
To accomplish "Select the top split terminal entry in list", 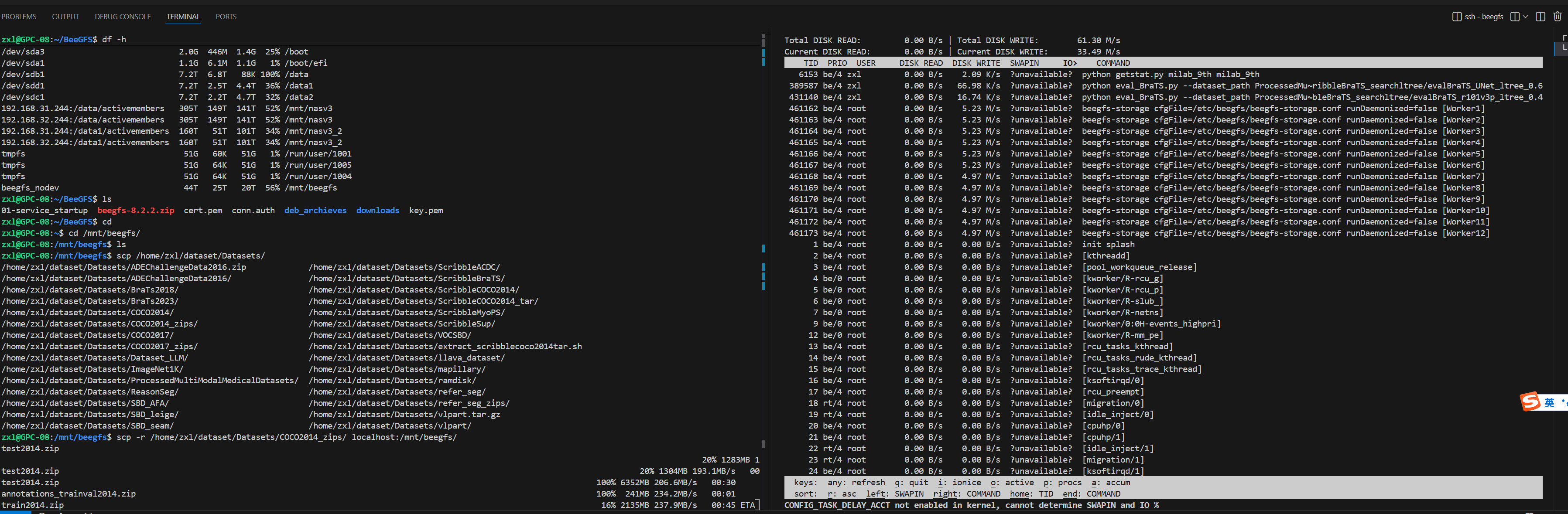I will tap(1564, 38).
